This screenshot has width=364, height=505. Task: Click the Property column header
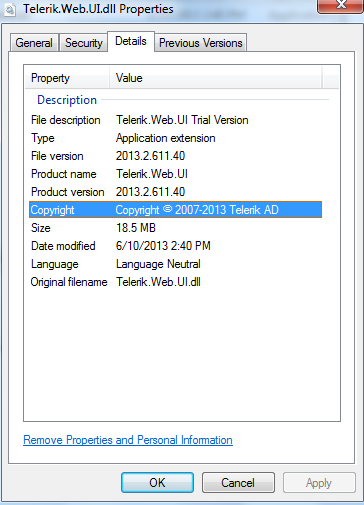[67, 78]
